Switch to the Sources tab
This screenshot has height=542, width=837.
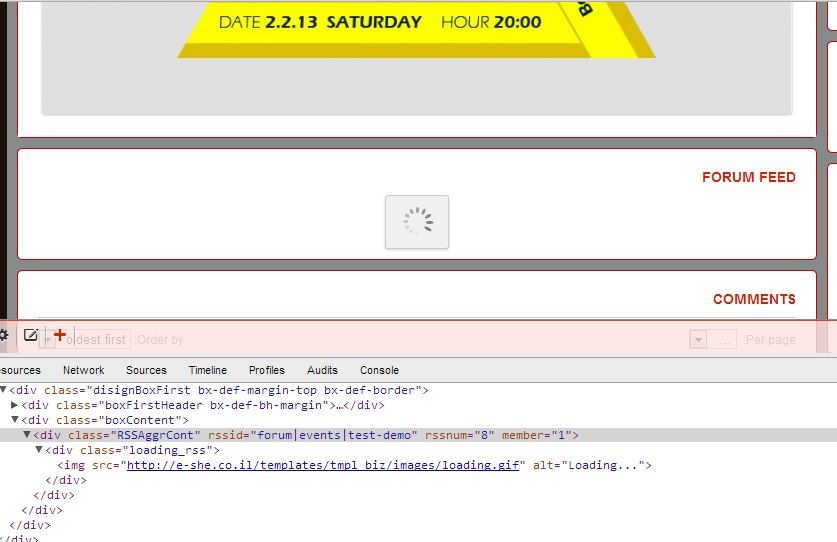pos(146,370)
